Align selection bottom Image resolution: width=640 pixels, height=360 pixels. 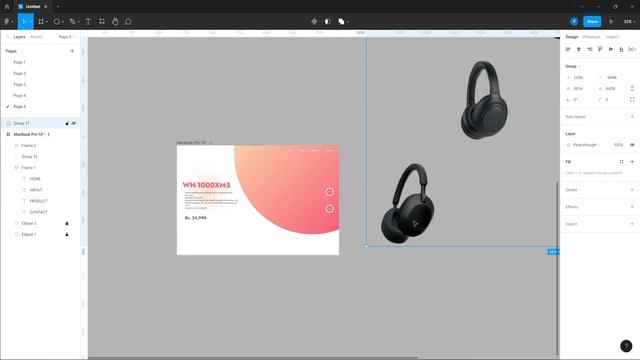[621, 49]
